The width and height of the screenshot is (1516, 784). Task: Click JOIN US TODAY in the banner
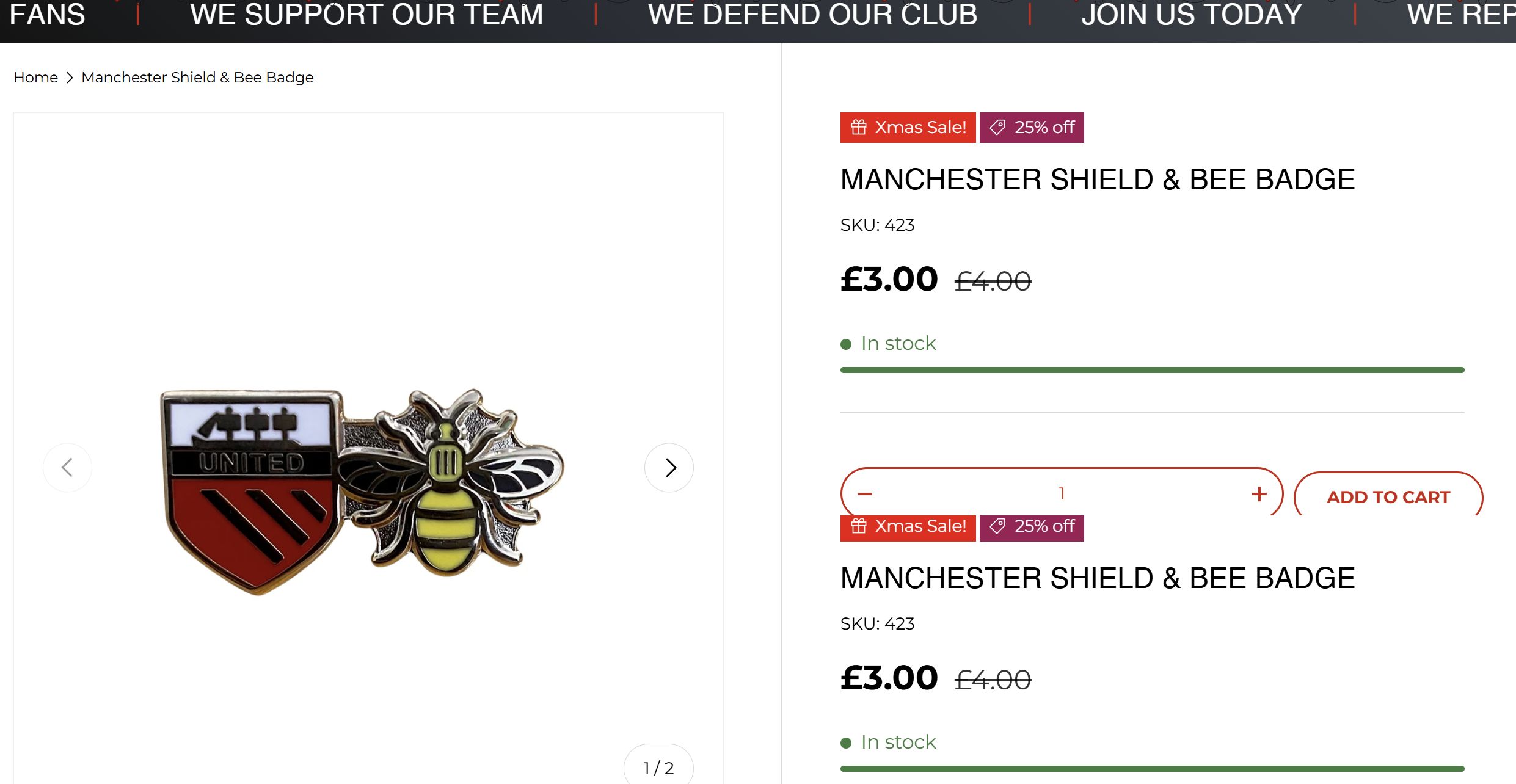point(1191,15)
